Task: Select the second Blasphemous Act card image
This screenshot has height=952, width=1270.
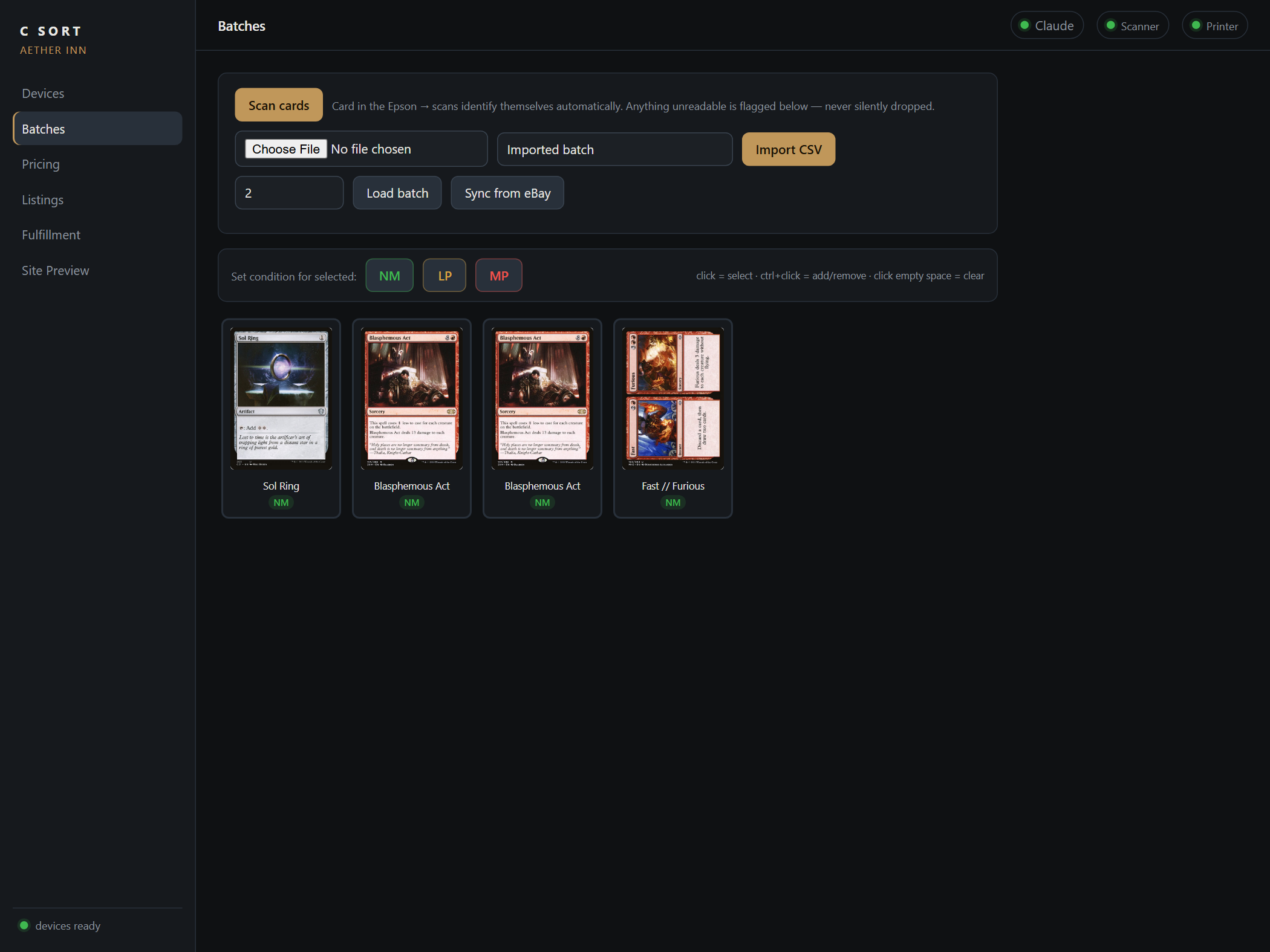Action: pyautogui.click(x=542, y=399)
